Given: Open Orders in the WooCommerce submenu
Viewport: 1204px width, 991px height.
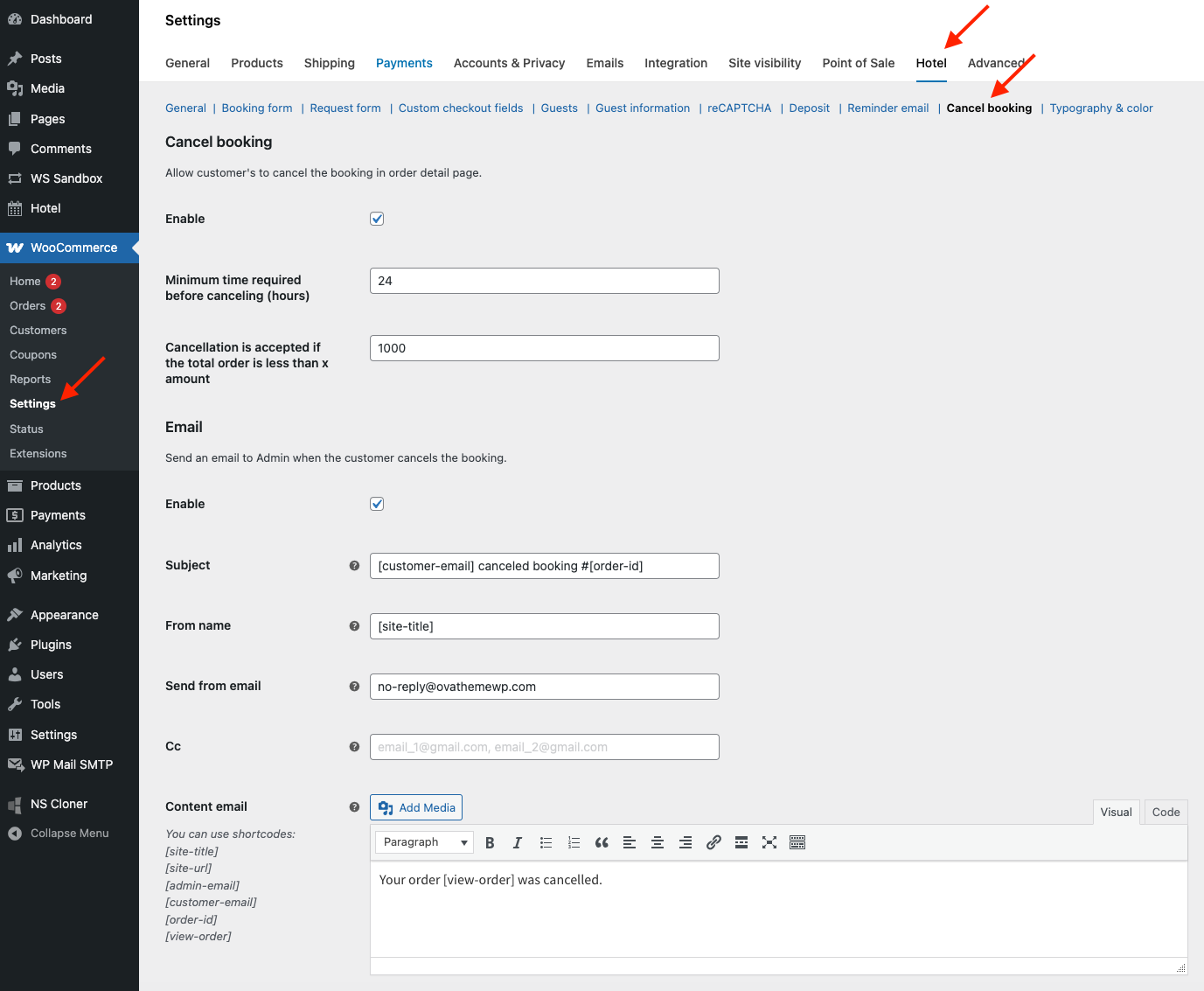Looking at the screenshot, I should (x=28, y=306).
